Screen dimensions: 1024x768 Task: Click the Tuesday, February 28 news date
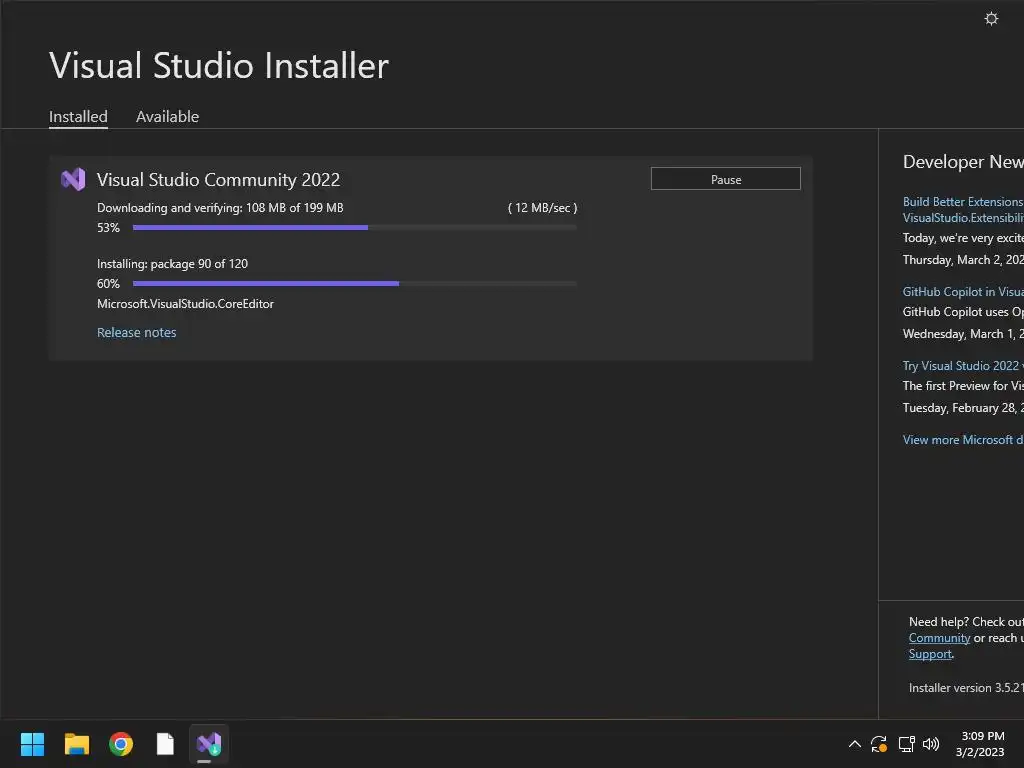pyautogui.click(x=963, y=408)
